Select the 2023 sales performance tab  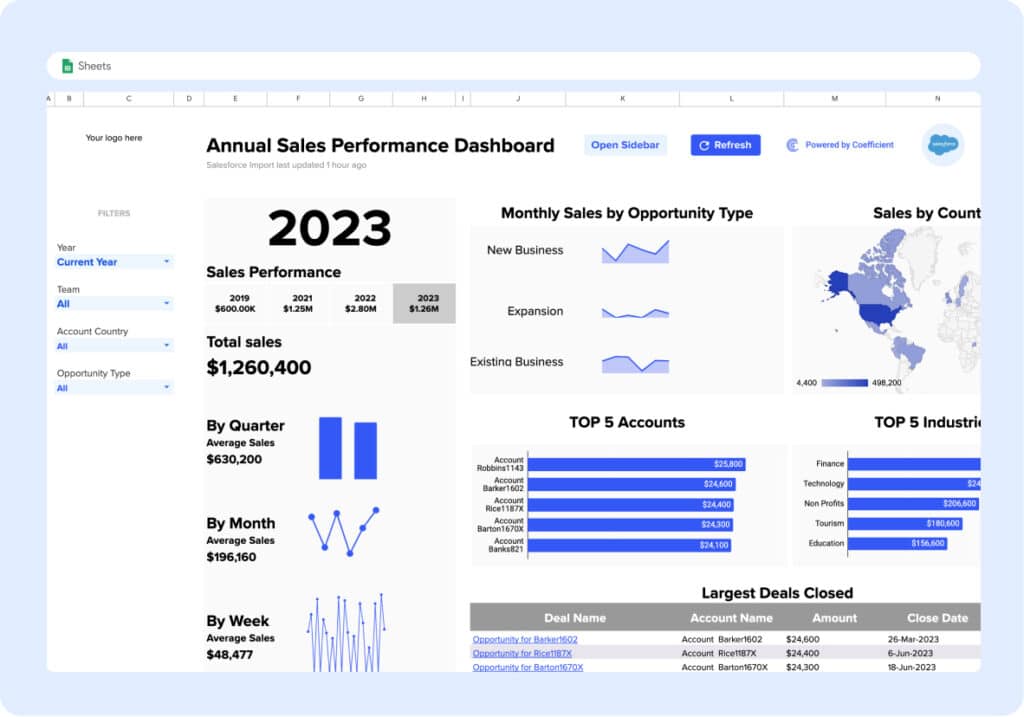pos(424,303)
